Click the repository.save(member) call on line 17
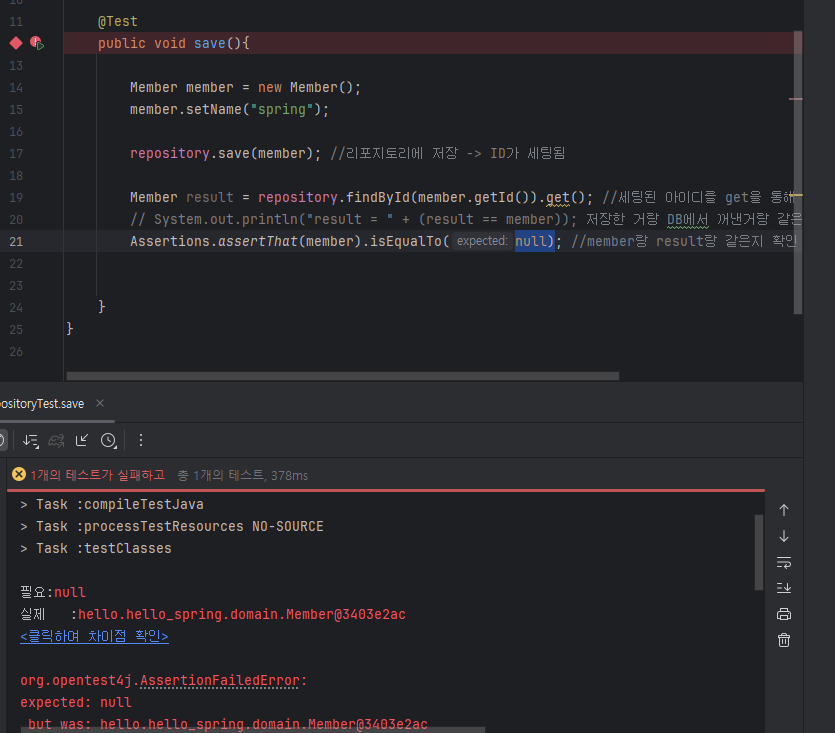 (x=224, y=153)
